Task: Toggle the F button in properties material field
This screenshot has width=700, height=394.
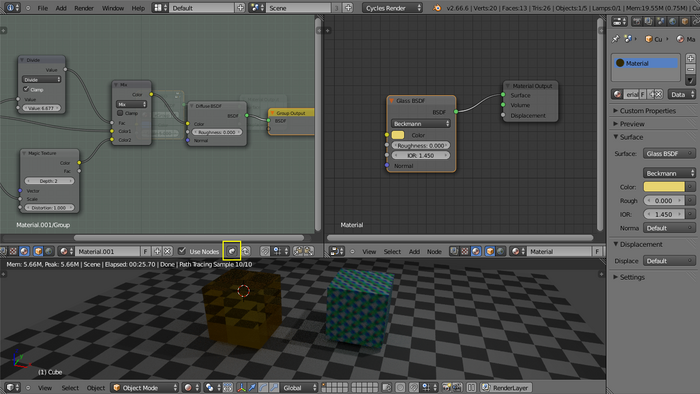Action: [642, 94]
